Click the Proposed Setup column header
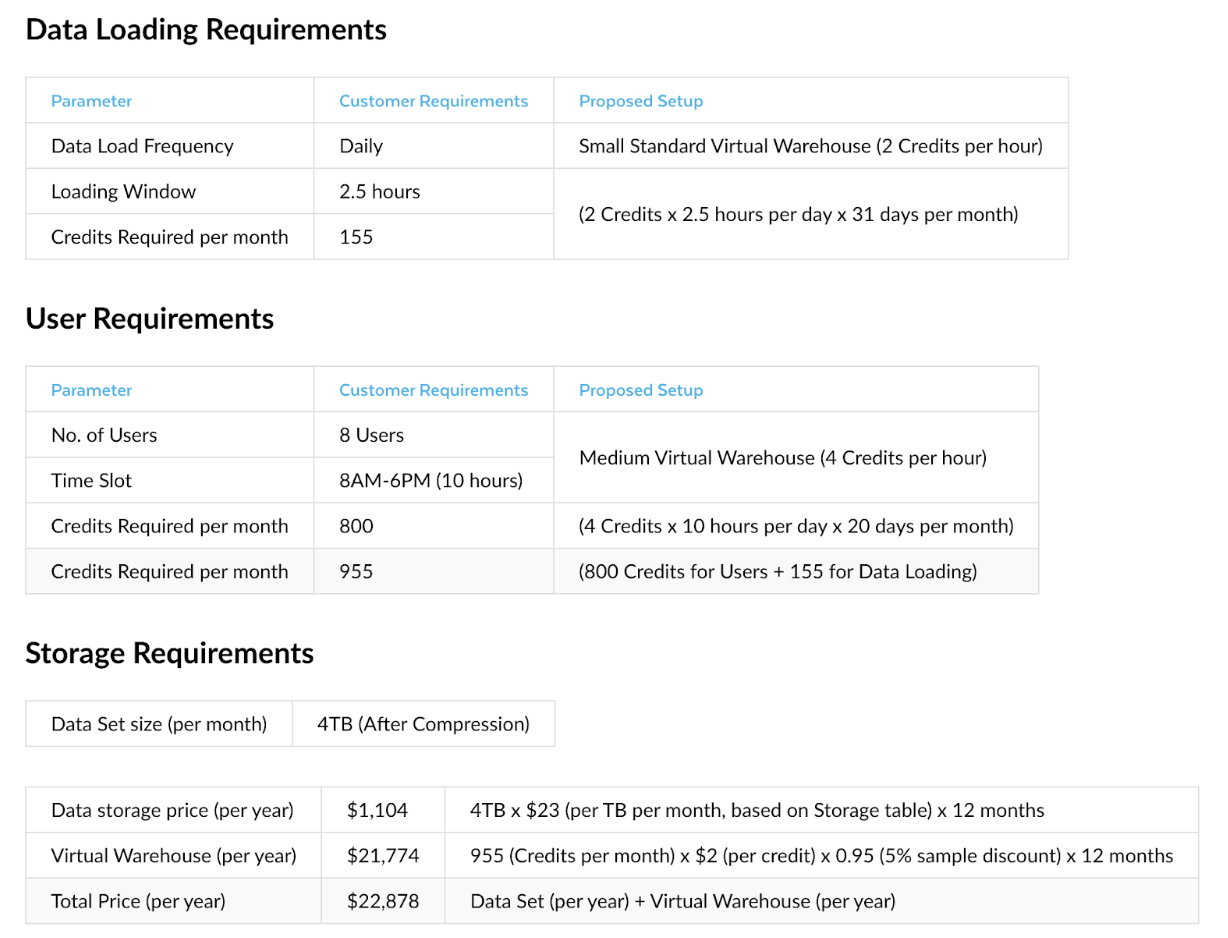Screen dimensions: 1228x938 (x=640, y=100)
